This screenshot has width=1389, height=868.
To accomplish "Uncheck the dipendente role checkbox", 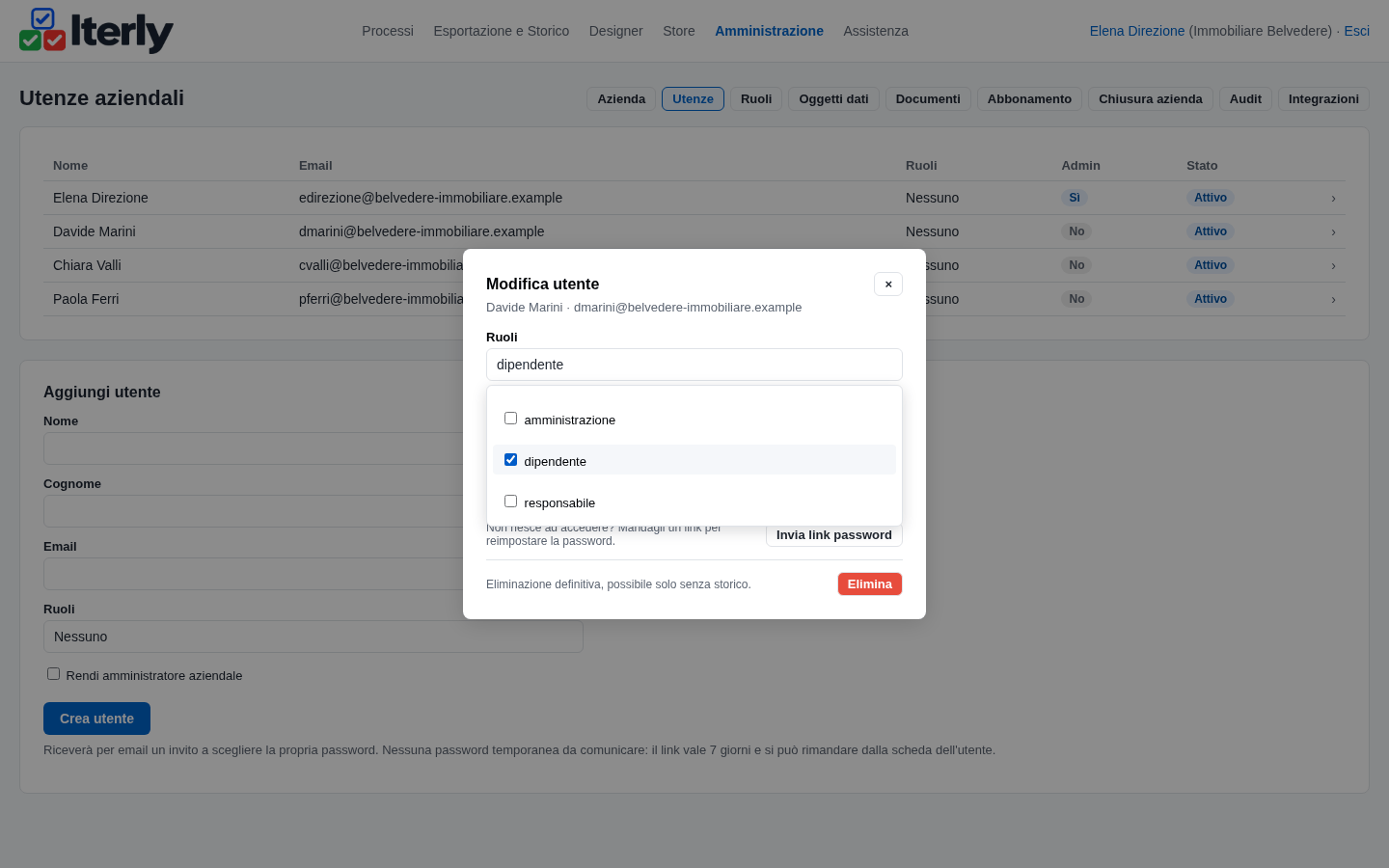I will click(511, 460).
